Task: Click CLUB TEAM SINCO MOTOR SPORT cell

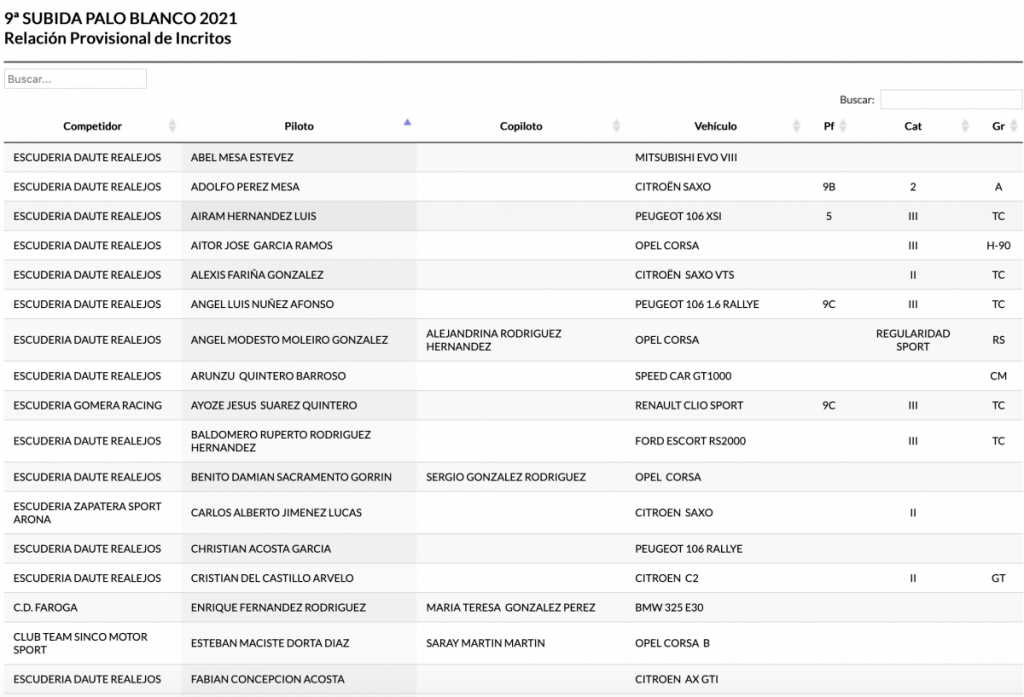Action: click(x=80, y=643)
